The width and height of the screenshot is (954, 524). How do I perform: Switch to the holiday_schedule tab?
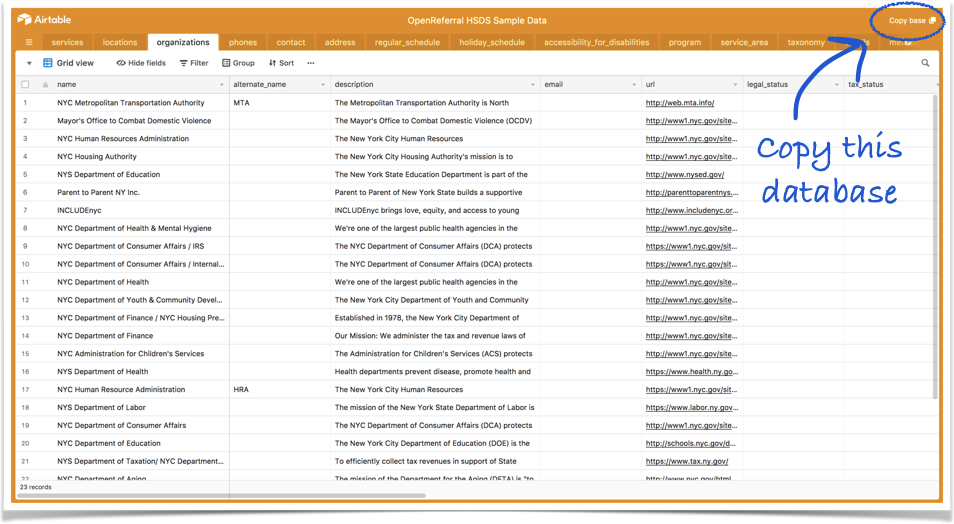click(x=492, y=43)
